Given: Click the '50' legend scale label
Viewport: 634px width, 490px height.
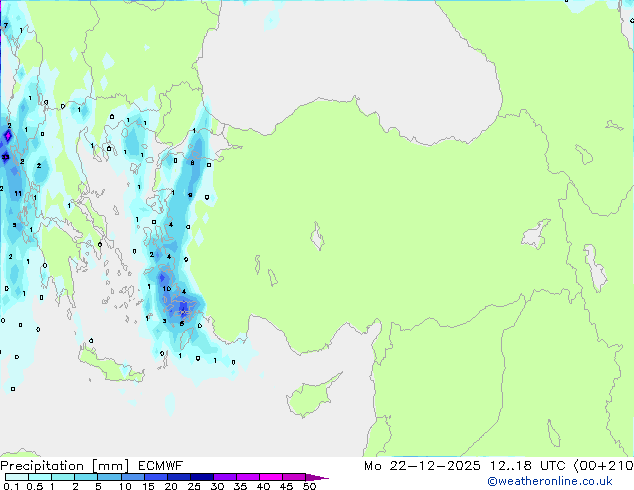Looking at the screenshot, I should [x=309, y=486].
